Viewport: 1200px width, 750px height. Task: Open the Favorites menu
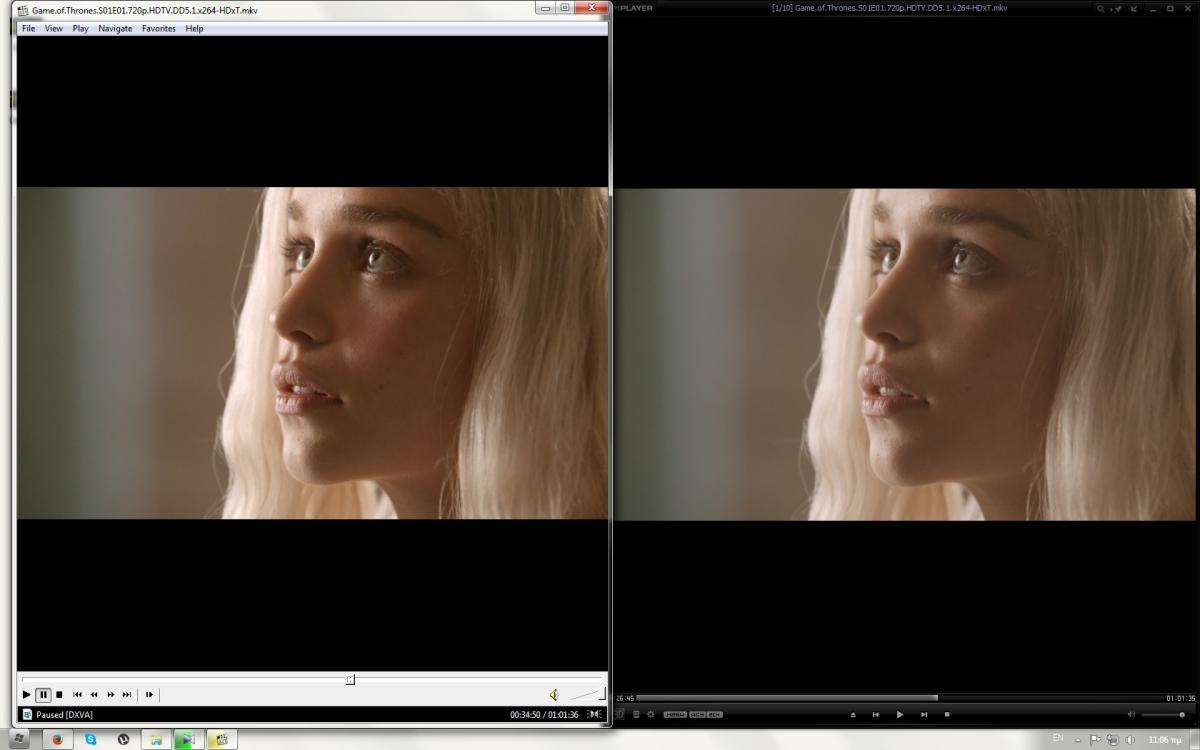point(159,28)
